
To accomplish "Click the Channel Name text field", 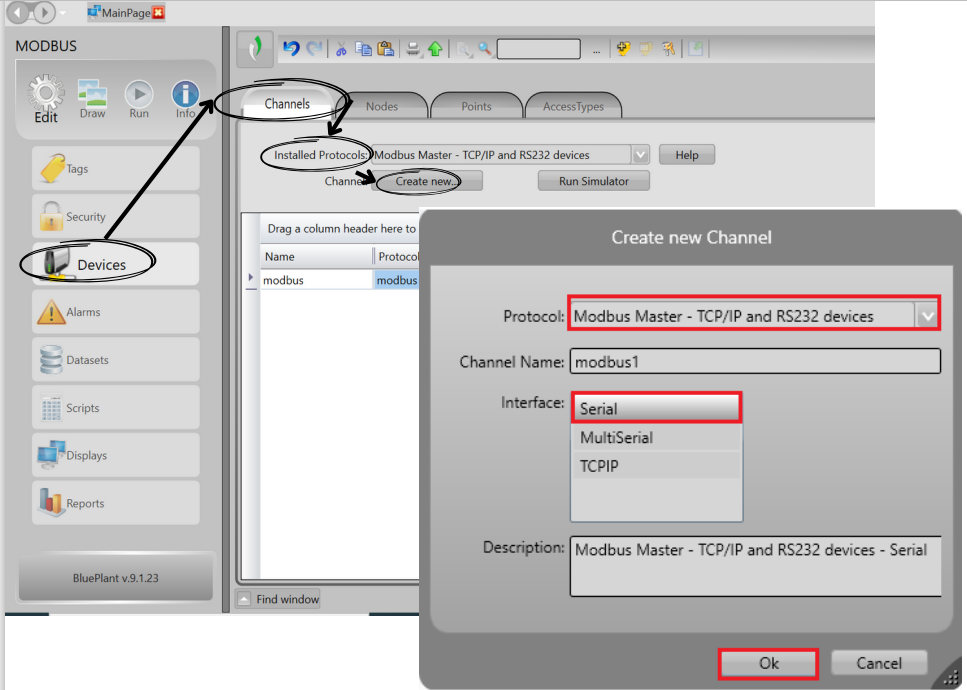I will click(755, 362).
